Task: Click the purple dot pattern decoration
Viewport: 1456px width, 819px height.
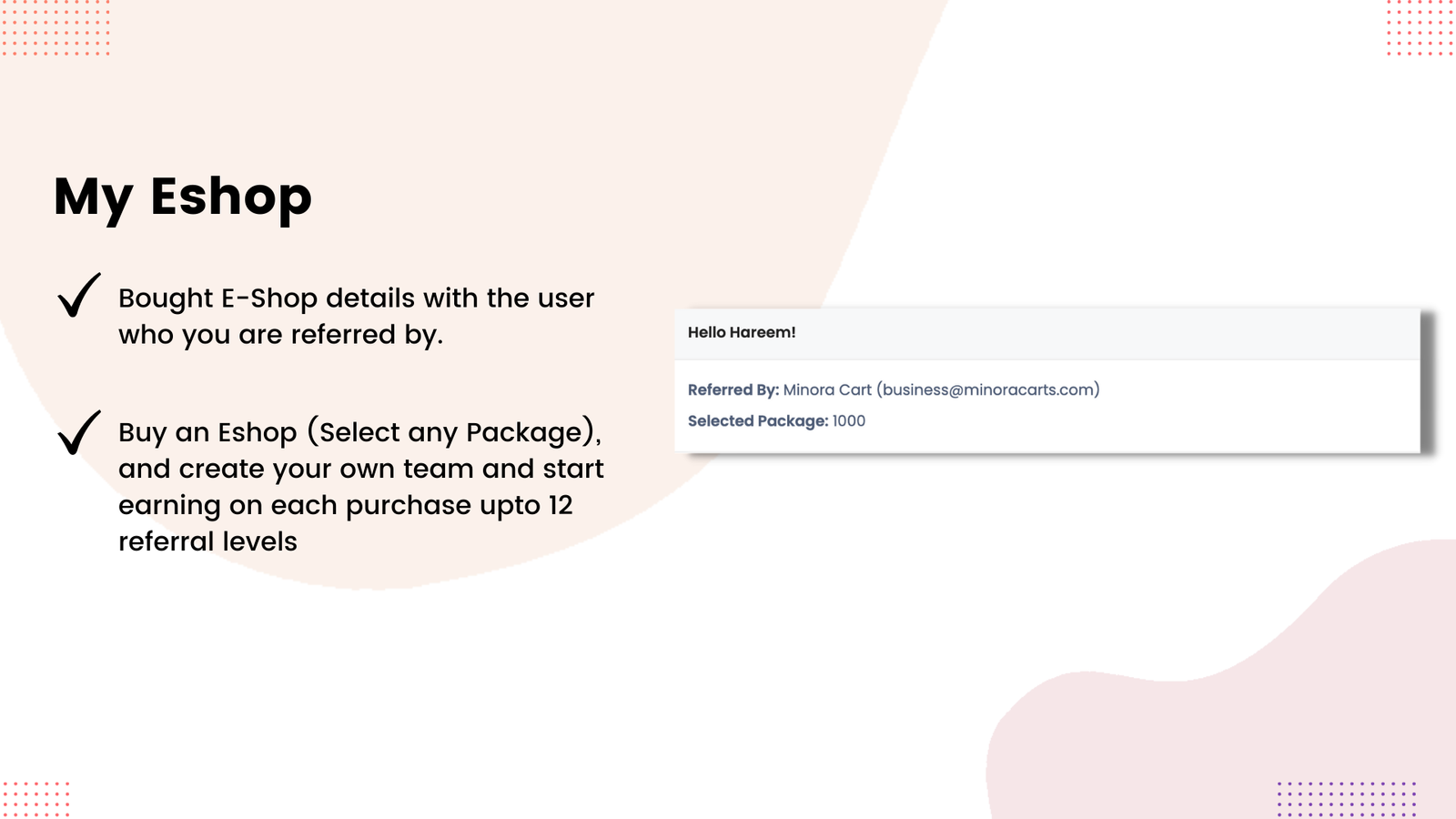Action: (x=1347, y=798)
